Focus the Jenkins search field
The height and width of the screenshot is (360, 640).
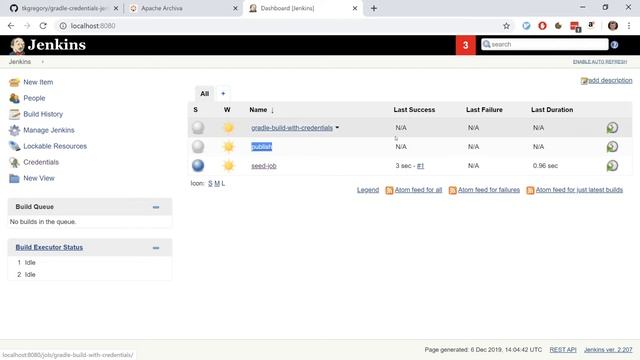pyautogui.click(x=544, y=44)
